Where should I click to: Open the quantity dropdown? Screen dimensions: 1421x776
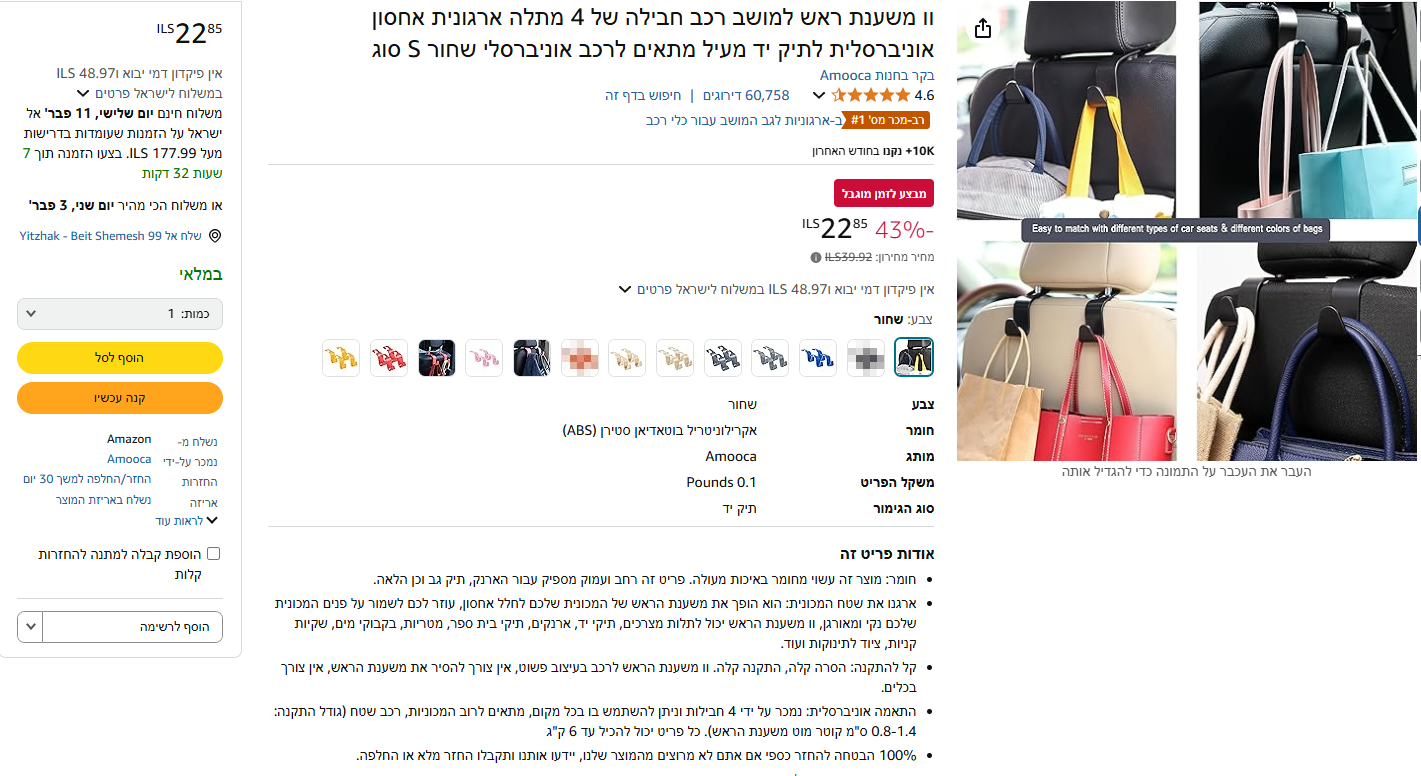[120, 314]
